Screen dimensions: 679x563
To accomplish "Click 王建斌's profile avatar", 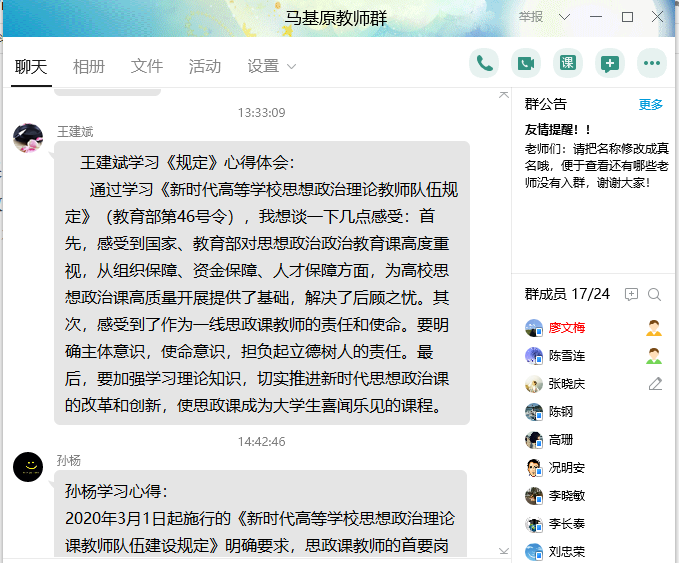I will pos(28,138).
